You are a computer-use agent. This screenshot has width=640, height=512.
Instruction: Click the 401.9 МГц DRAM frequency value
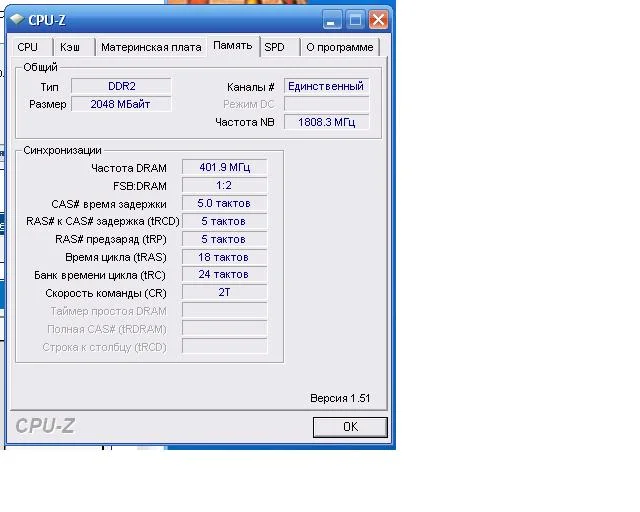pyautogui.click(x=224, y=167)
